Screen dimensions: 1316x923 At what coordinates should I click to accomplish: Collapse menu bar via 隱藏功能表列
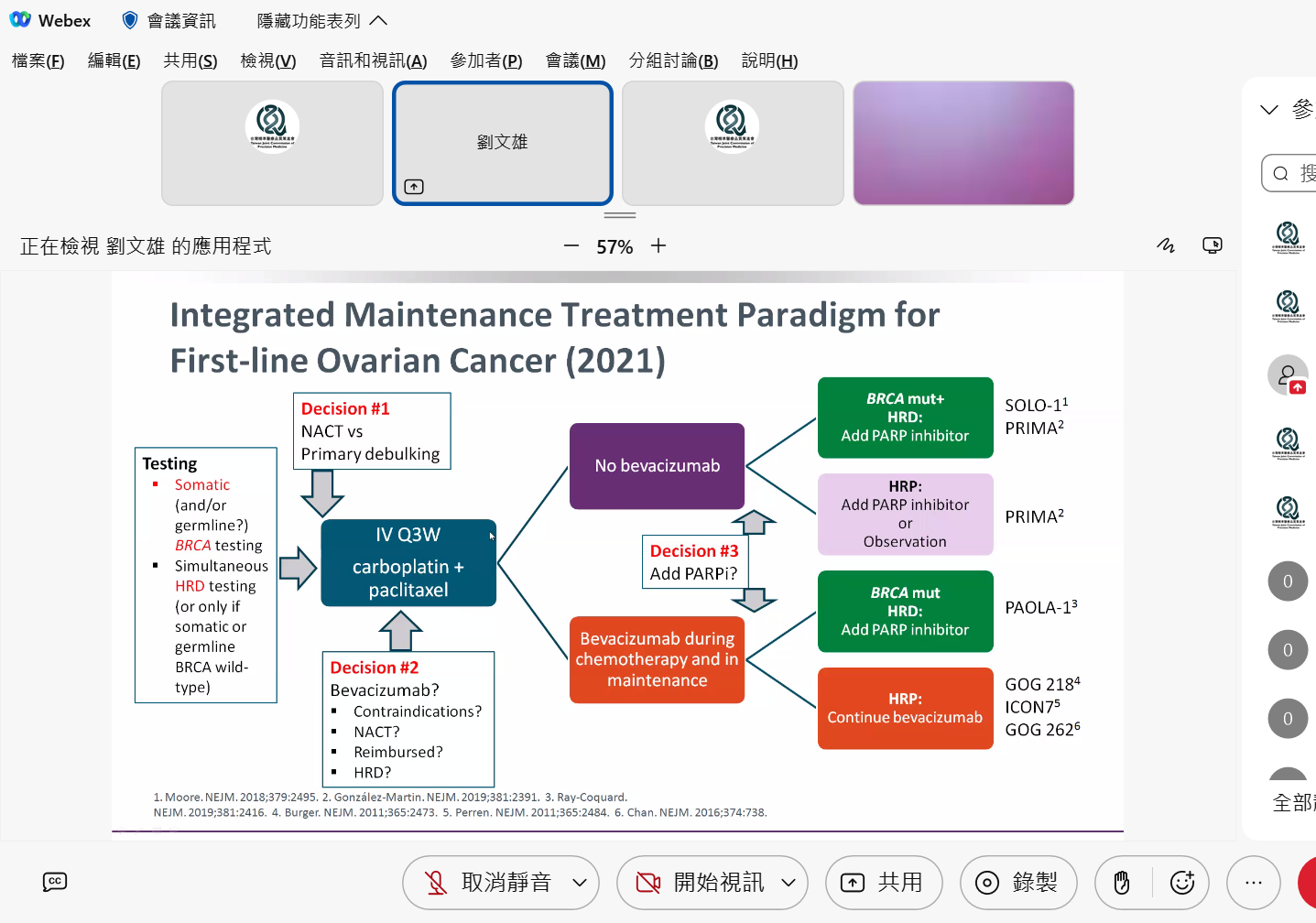(321, 20)
